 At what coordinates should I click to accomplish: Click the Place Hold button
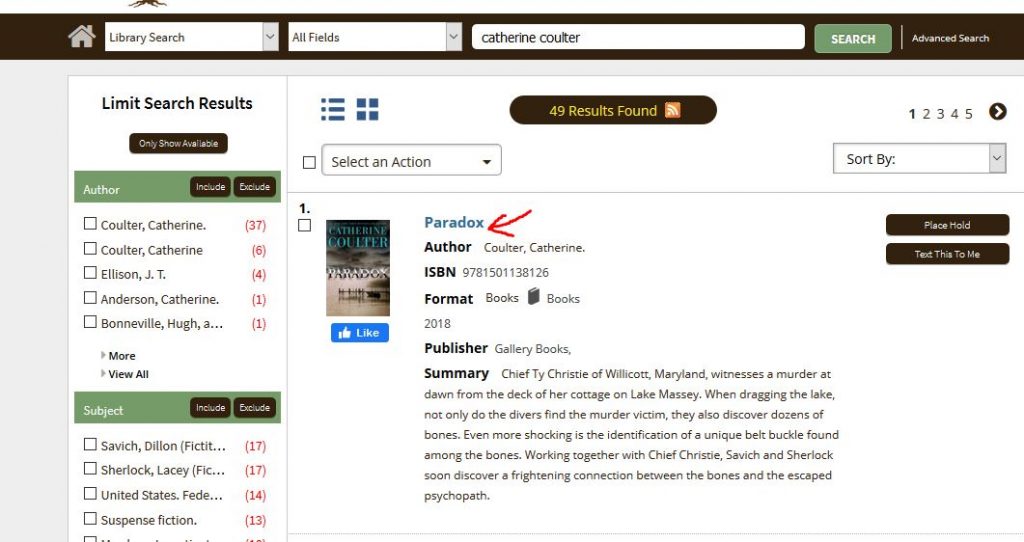pyautogui.click(x=947, y=225)
